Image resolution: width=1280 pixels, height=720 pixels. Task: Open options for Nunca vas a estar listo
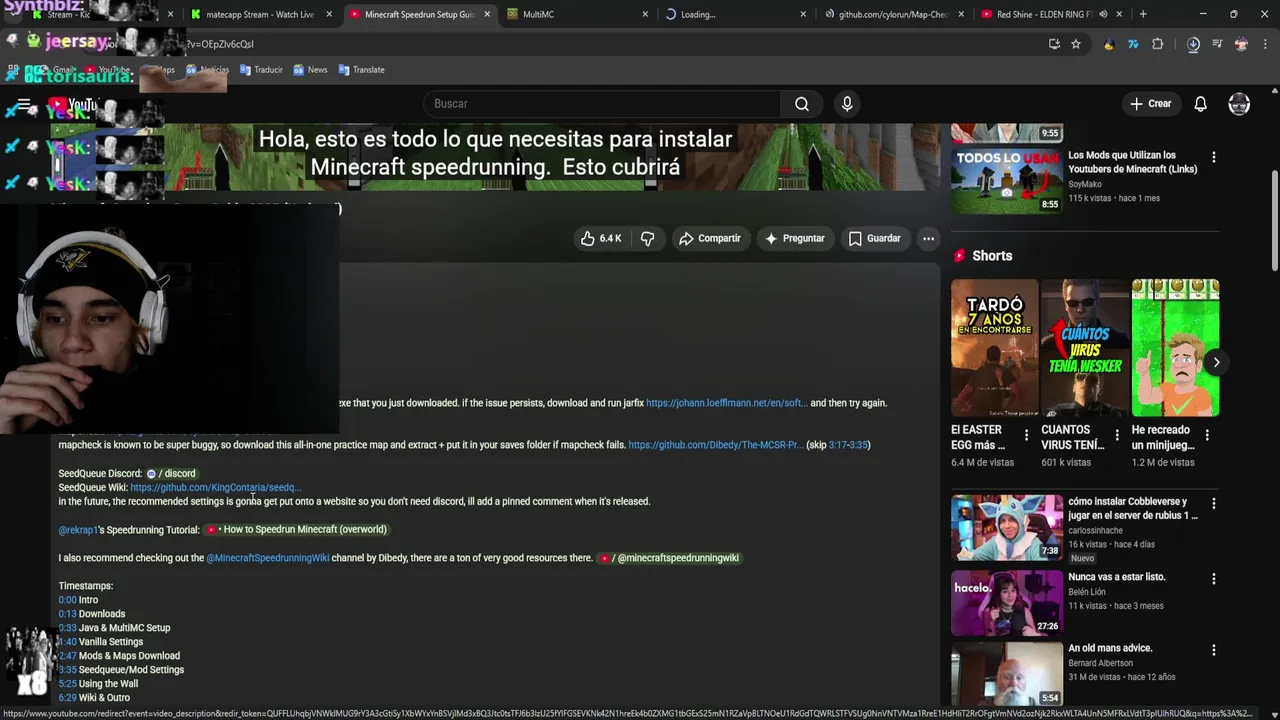pyautogui.click(x=1213, y=578)
